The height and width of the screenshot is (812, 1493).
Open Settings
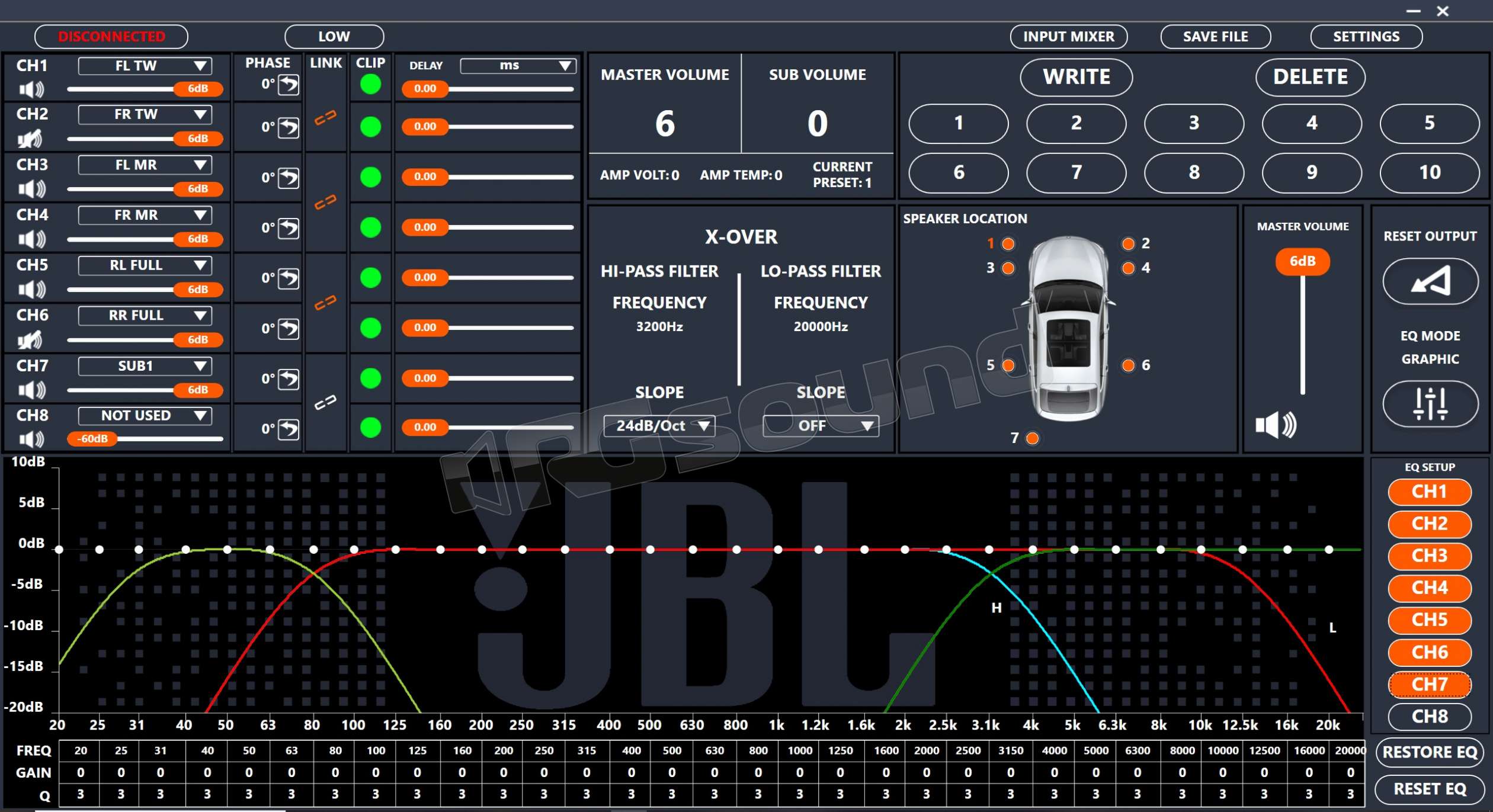pyautogui.click(x=1366, y=37)
